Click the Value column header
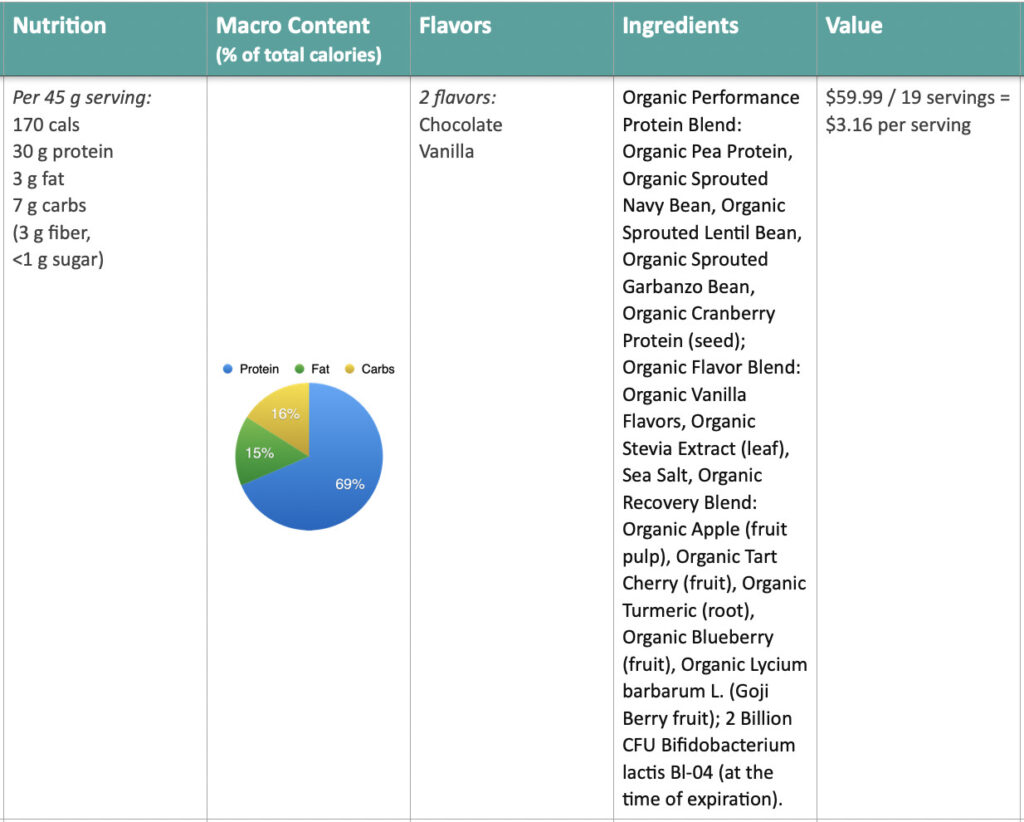Image resolution: width=1024 pixels, height=822 pixels. 854,25
